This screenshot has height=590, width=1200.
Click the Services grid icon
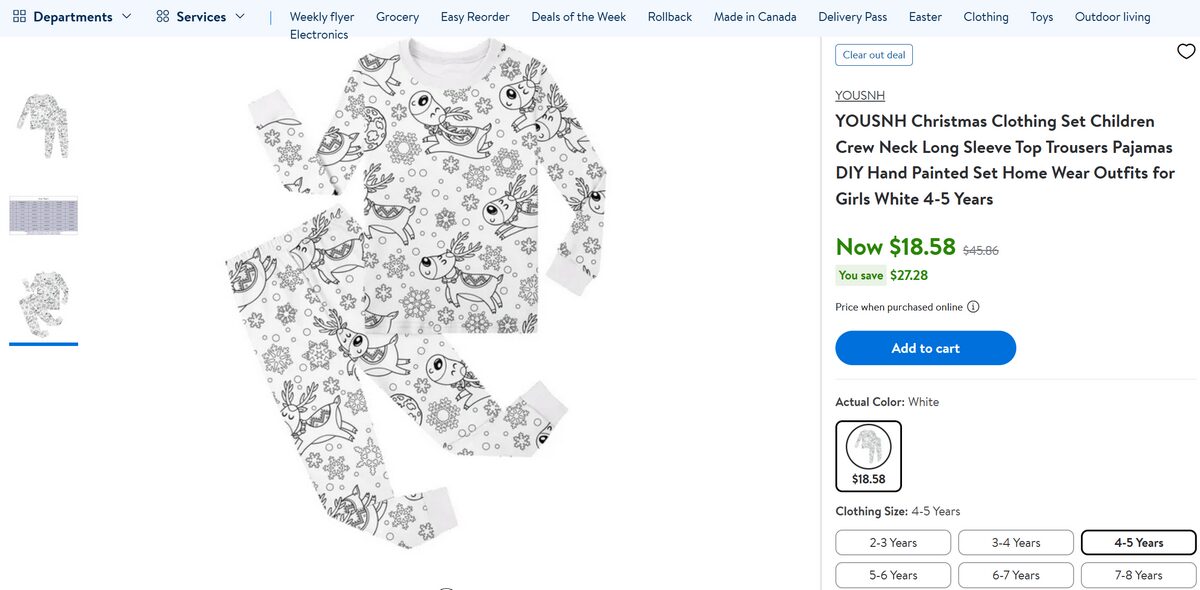pos(161,16)
